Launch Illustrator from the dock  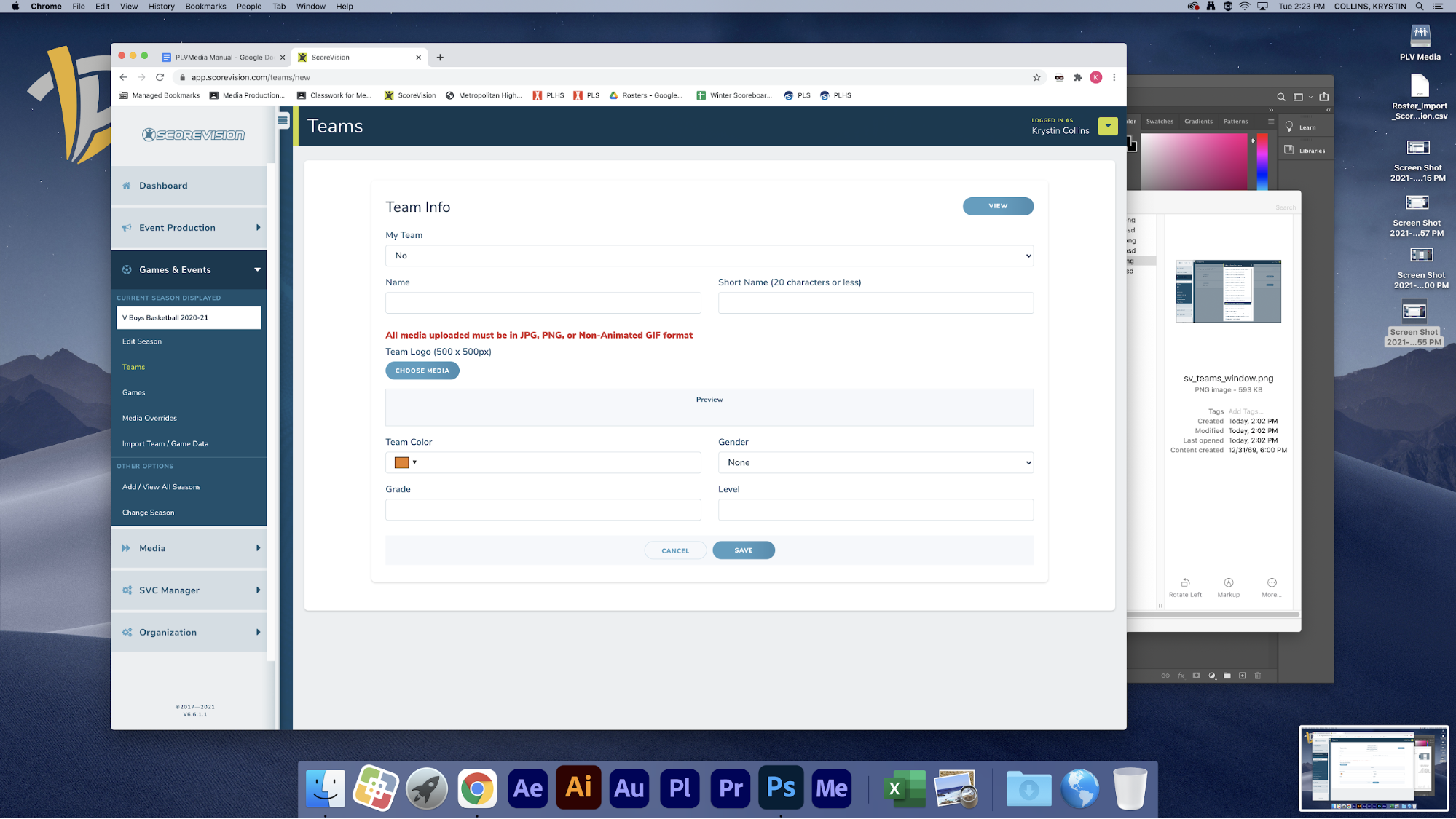pyautogui.click(x=578, y=788)
